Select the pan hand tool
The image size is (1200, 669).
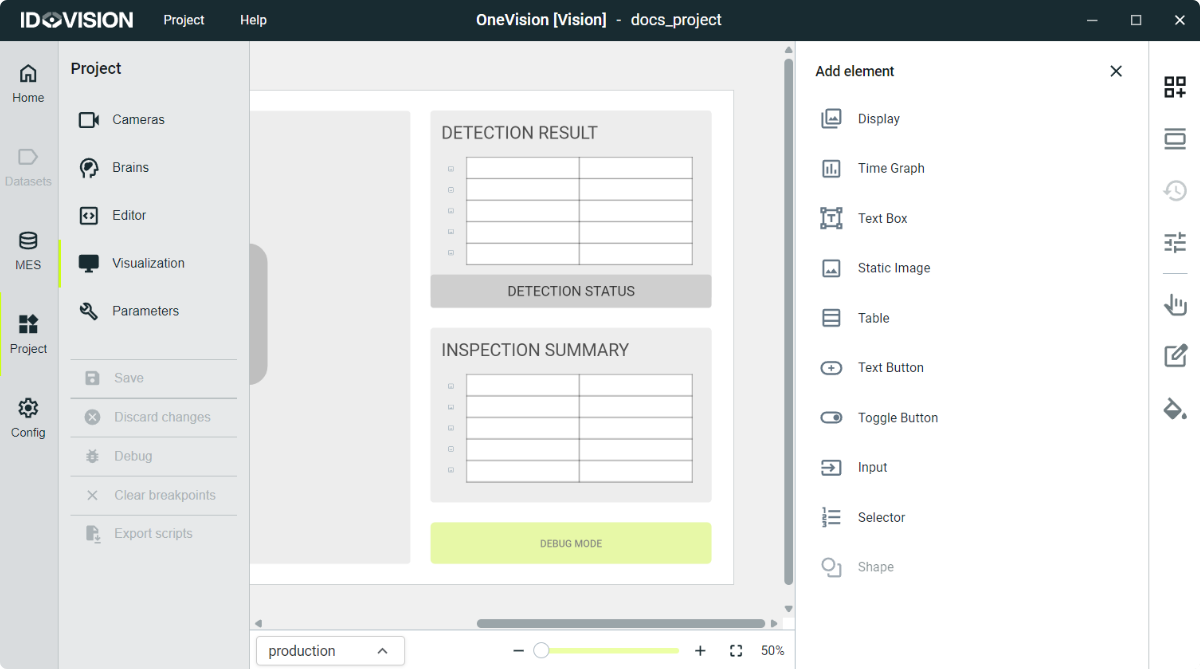click(1175, 305)
